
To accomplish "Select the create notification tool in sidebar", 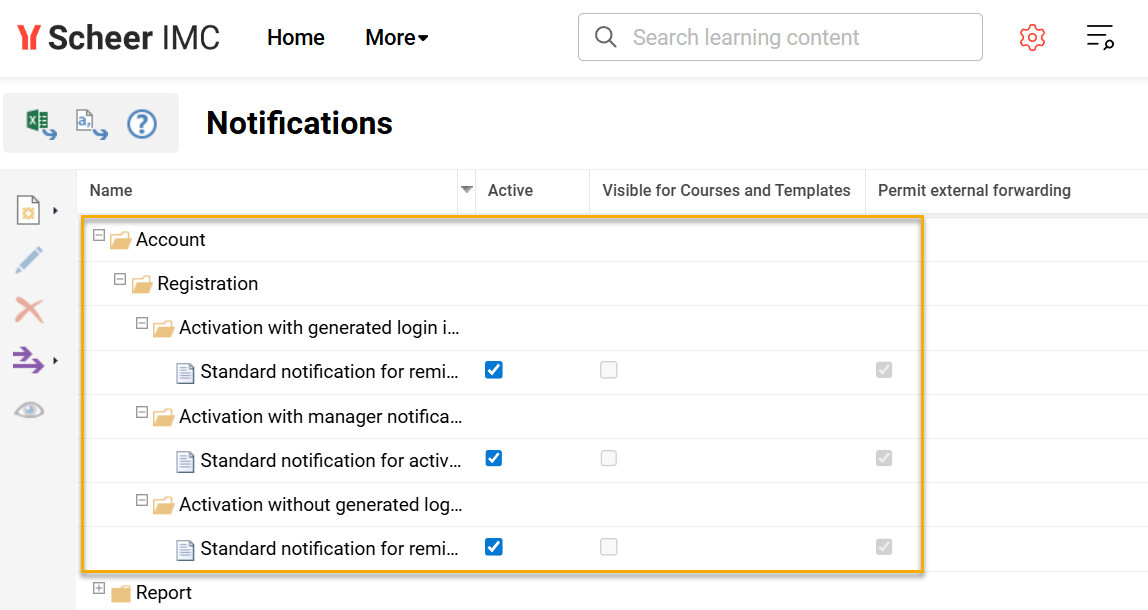I will coord(29,208).
